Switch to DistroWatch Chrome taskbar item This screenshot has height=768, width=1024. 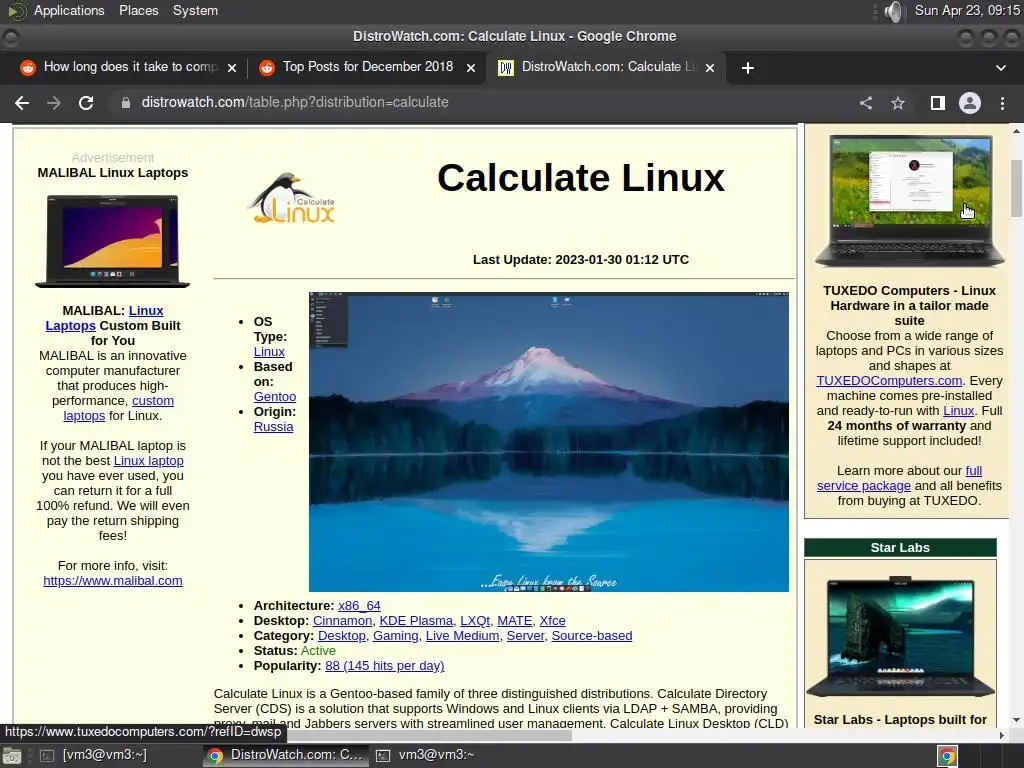[x=285, y=756]
